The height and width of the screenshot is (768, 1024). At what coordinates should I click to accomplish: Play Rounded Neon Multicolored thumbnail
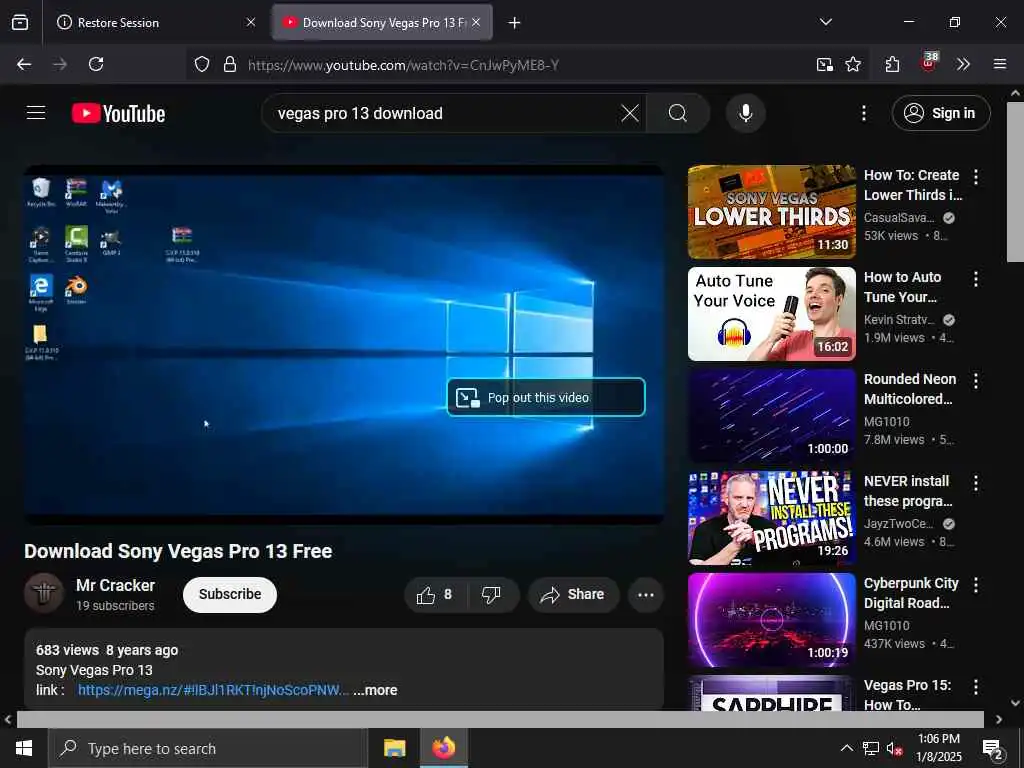click(x=771, y=415)
